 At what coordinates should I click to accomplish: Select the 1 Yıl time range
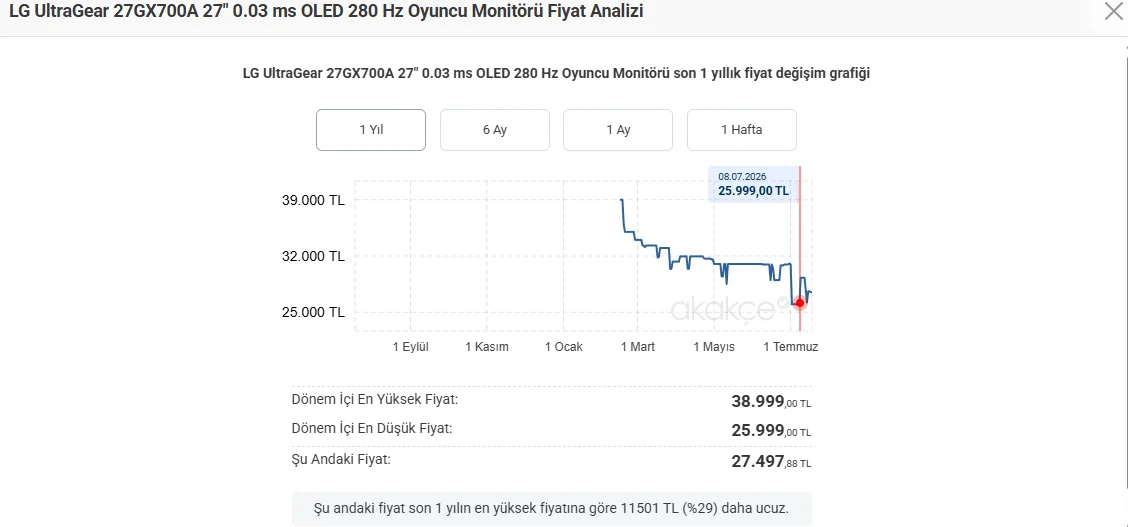(x=371, y=130)
